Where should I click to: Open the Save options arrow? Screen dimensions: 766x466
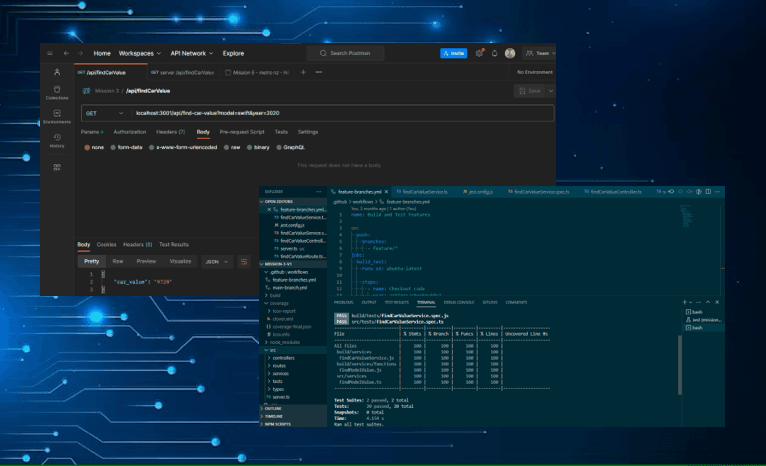pos(551,91)
